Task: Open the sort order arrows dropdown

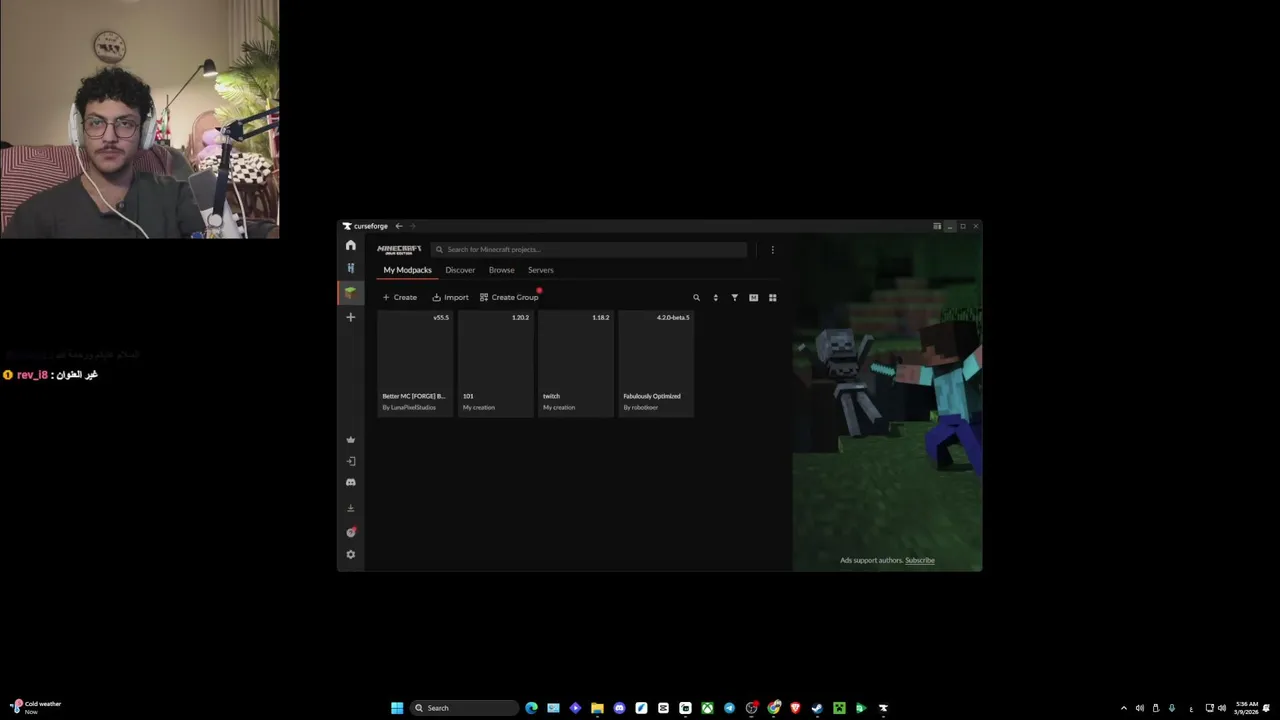Action: 715,297
